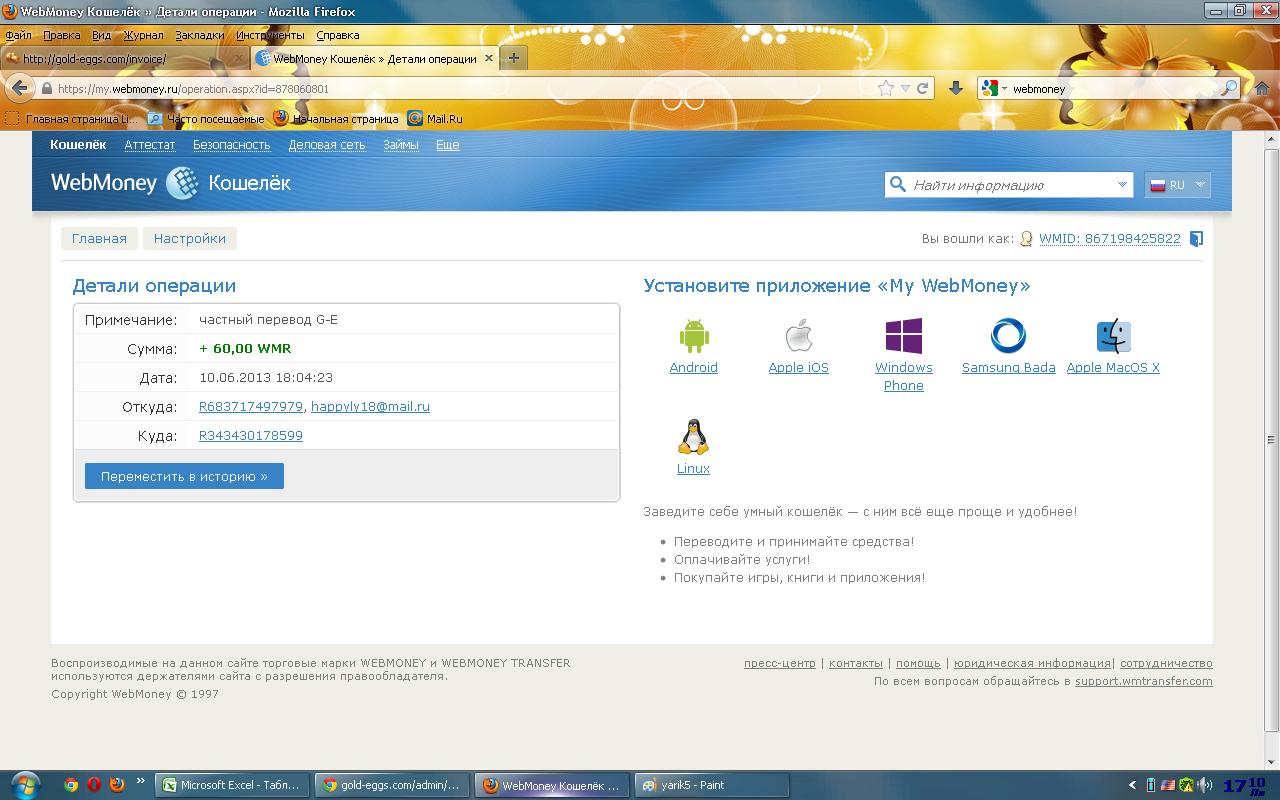Viewport: 1280px width, 800px height.
Task: Reload the page using the refresh icon
Action: [923, 88]
